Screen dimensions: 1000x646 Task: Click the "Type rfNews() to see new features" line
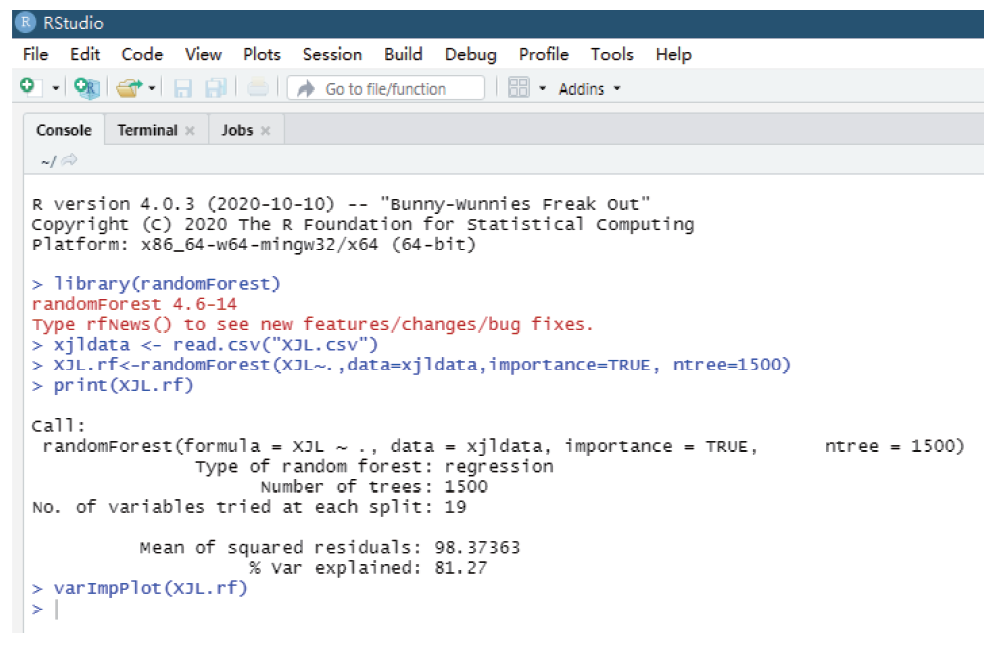click(x=312, y=325)
